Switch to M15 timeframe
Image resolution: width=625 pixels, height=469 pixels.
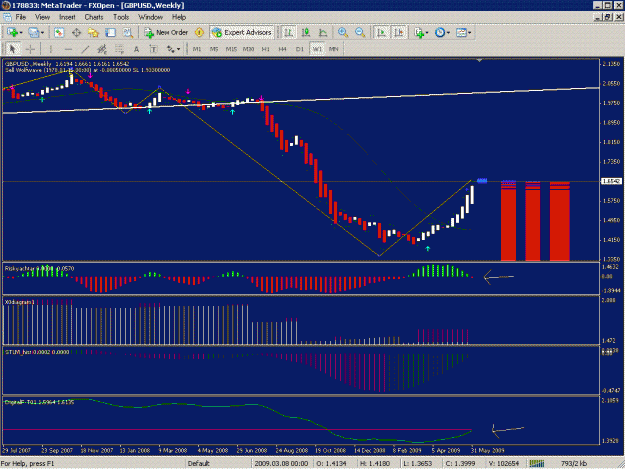[231, 49]
